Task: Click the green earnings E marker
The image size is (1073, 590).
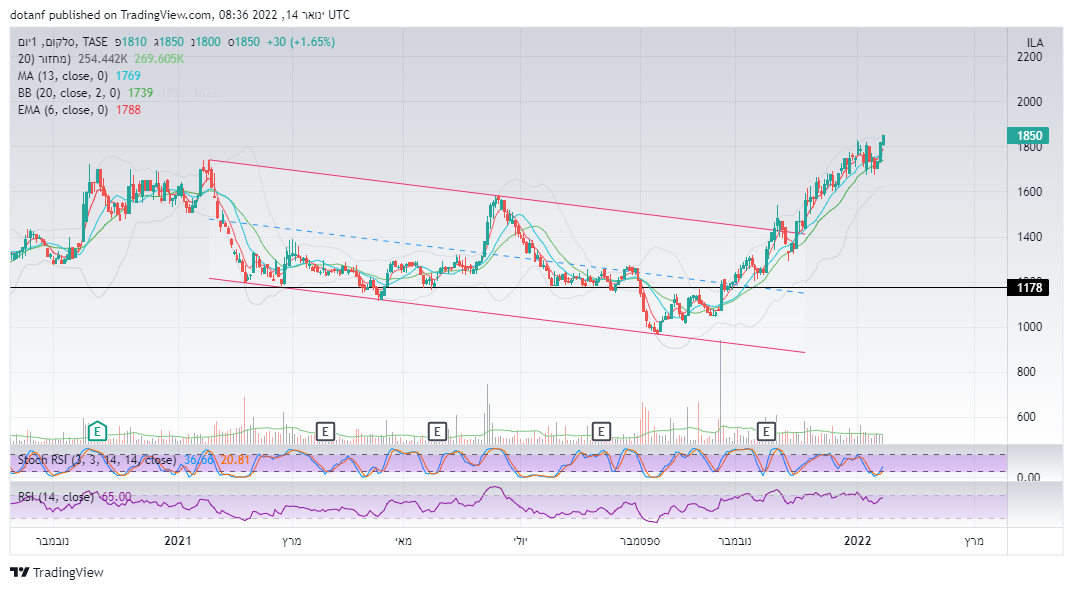Action: [97, 431]
